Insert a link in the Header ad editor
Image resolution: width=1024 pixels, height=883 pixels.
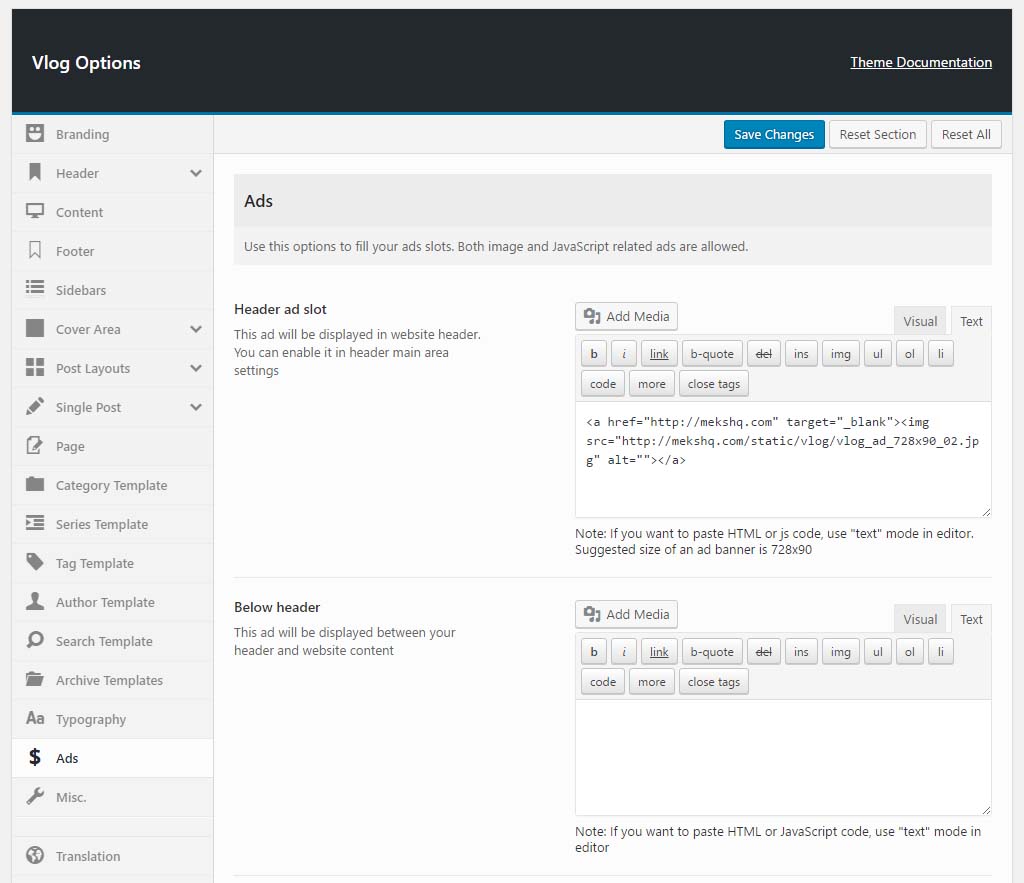click(658, 353)
